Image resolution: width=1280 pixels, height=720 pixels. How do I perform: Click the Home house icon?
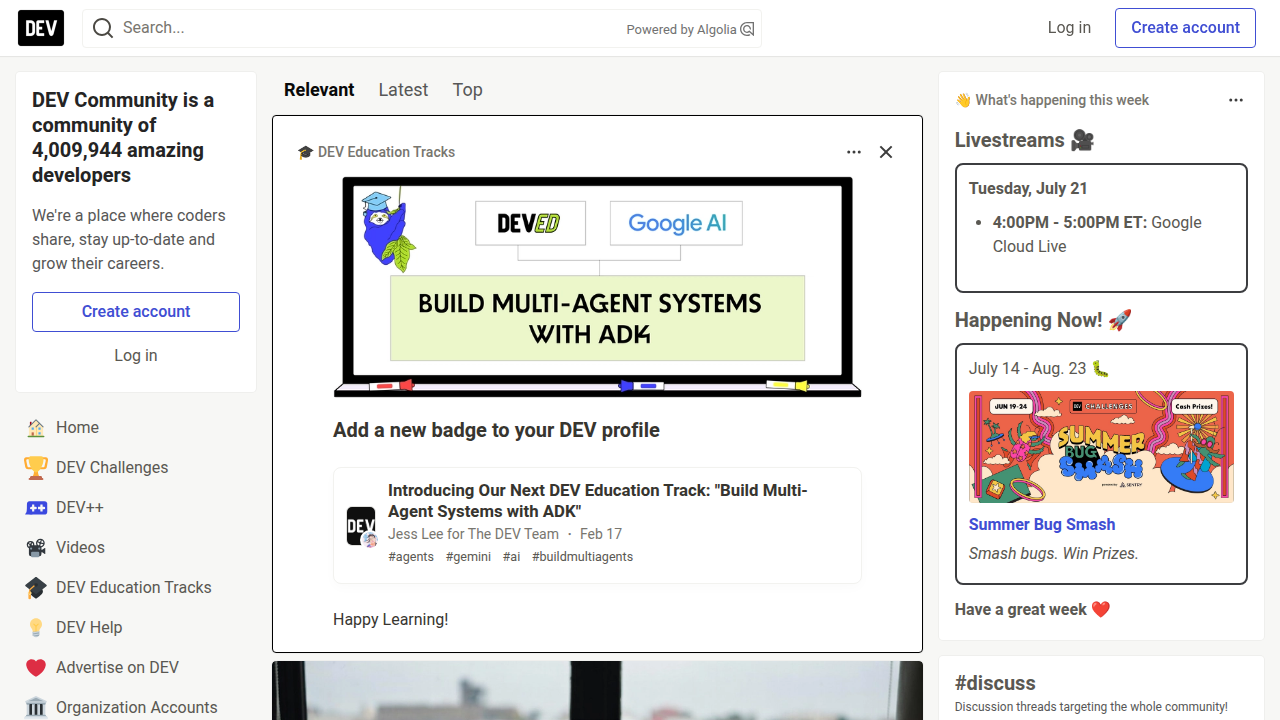pyautogui.click(x=36, y=428)
